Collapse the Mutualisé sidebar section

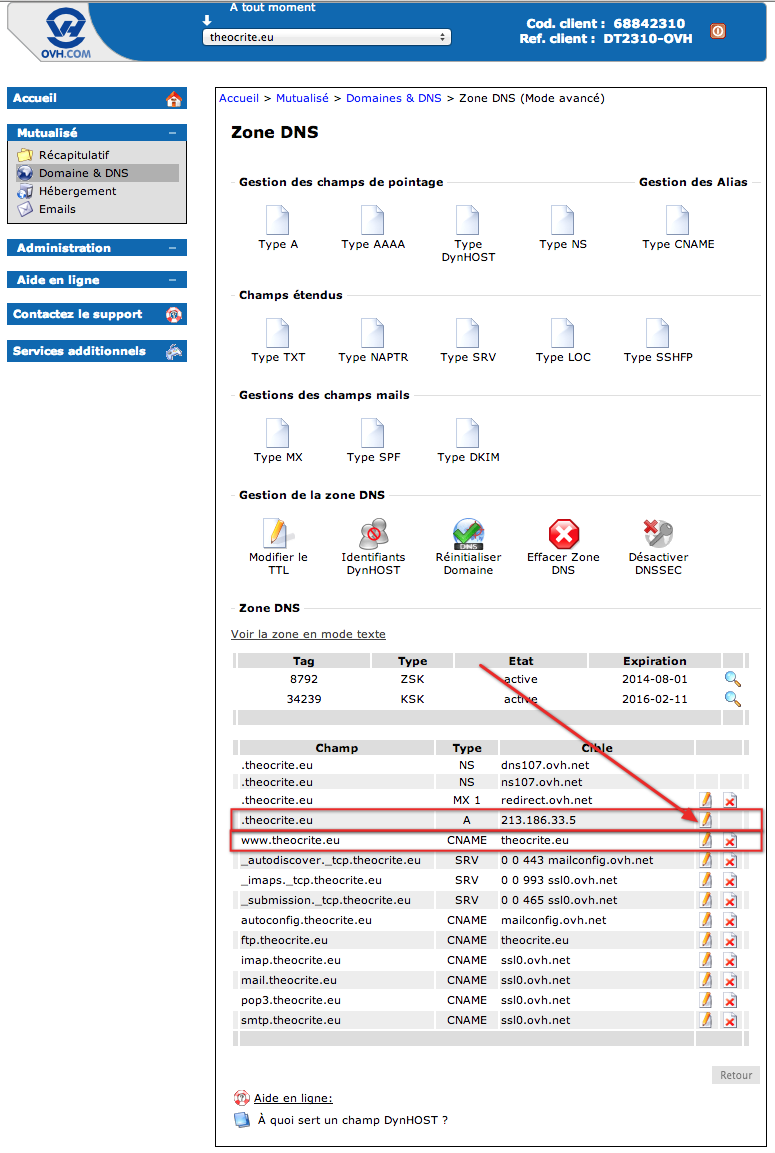point(172,133)
